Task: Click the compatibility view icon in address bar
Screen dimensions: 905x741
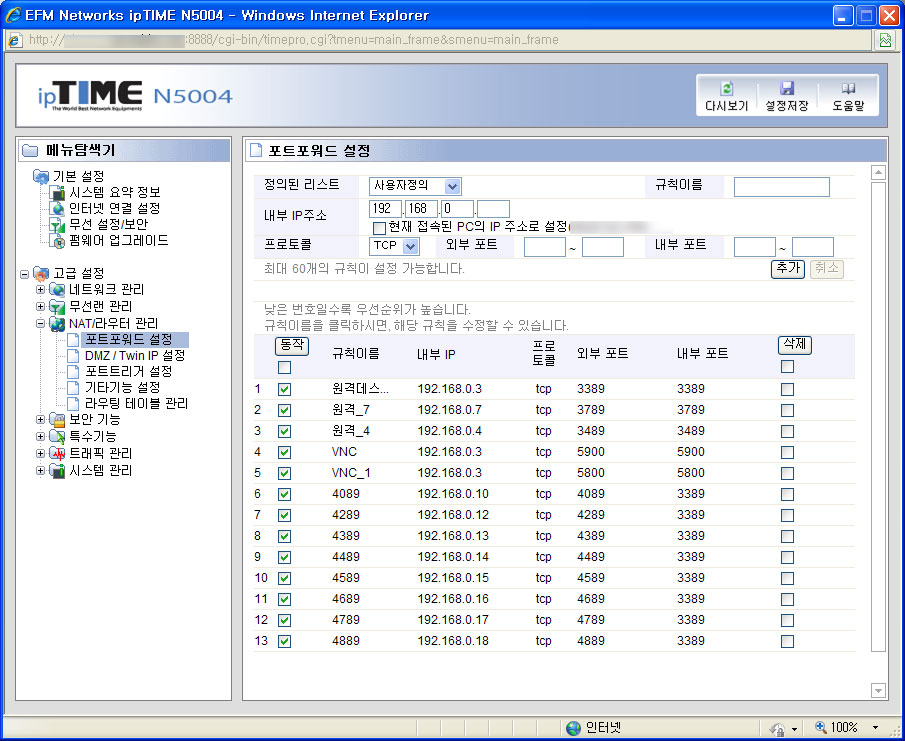Action: [x=885, y=40]
